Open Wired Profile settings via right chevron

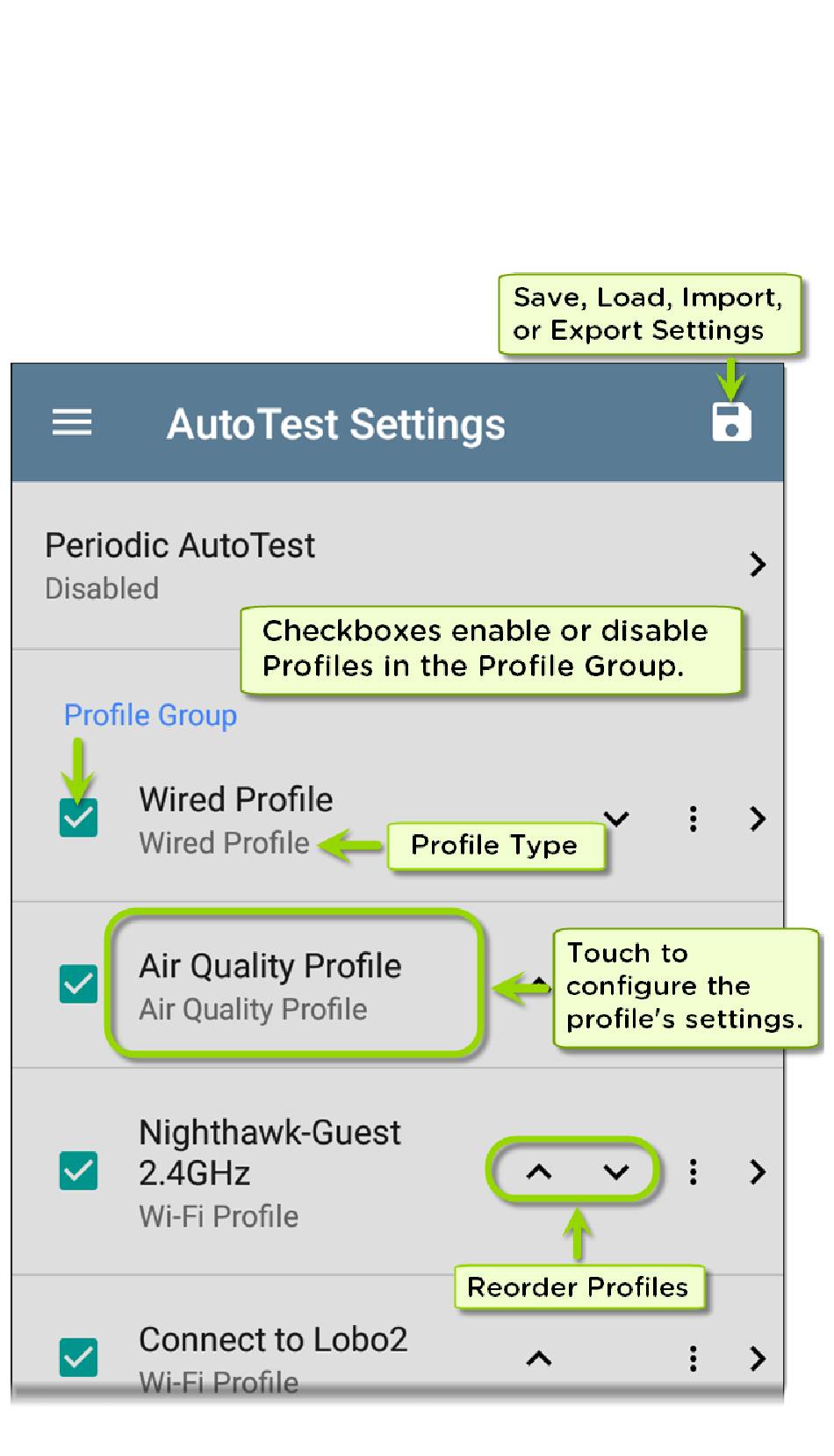[x=758, y=818]
